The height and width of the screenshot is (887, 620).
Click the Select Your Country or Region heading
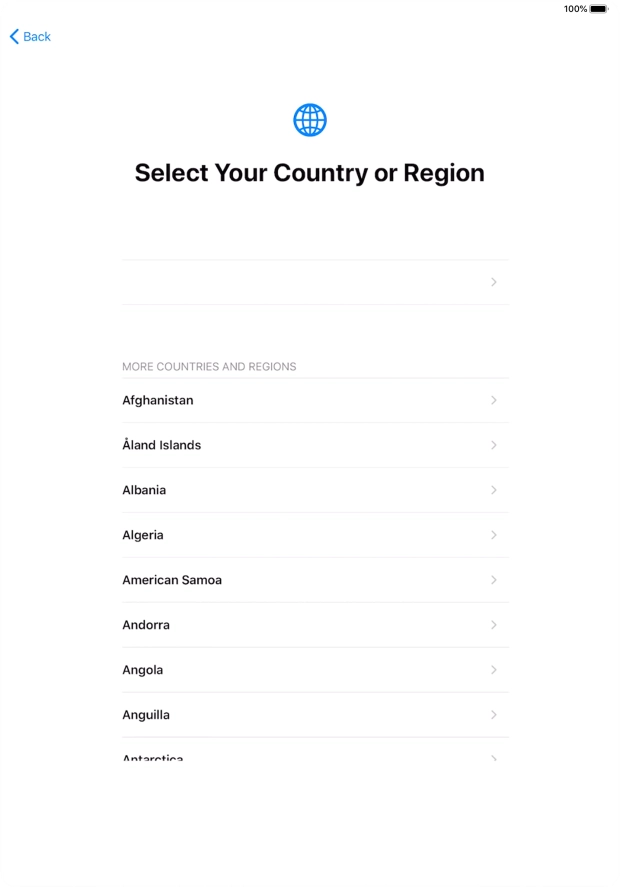310,172
